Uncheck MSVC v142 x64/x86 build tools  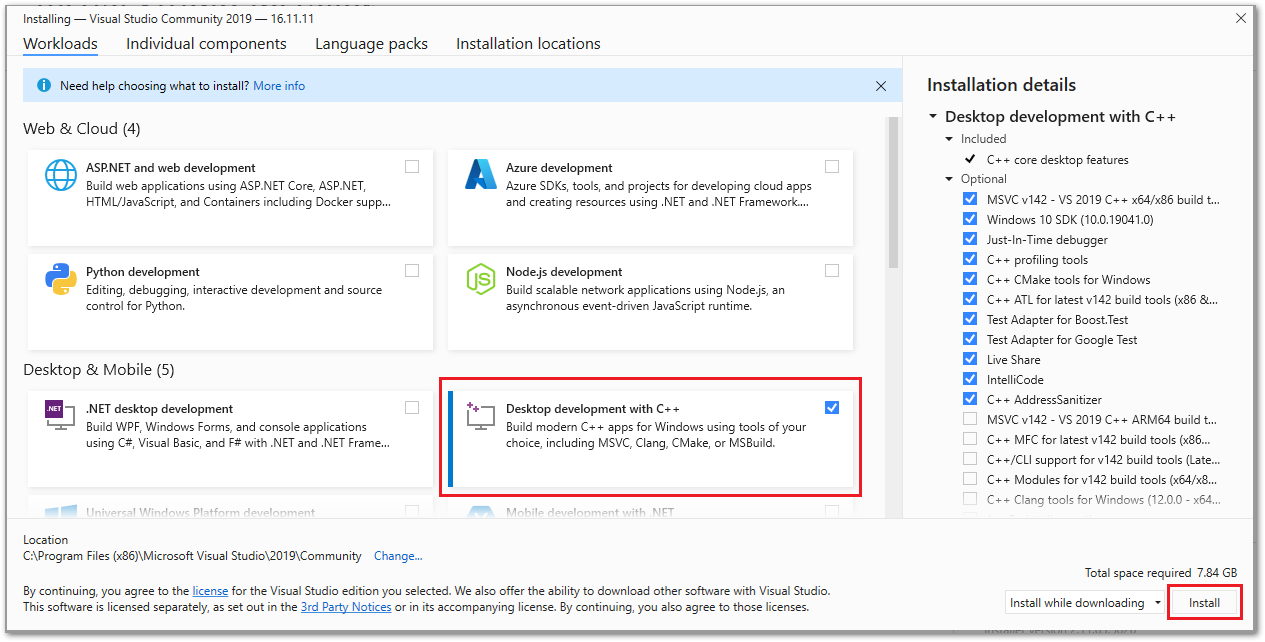click(969, 199)
